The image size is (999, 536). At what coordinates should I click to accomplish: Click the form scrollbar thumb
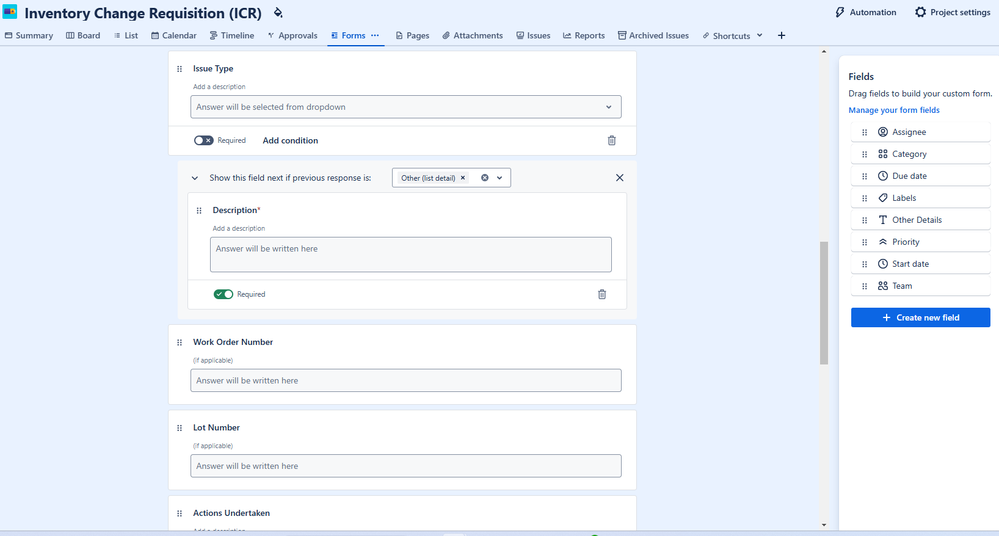(824, 303)
